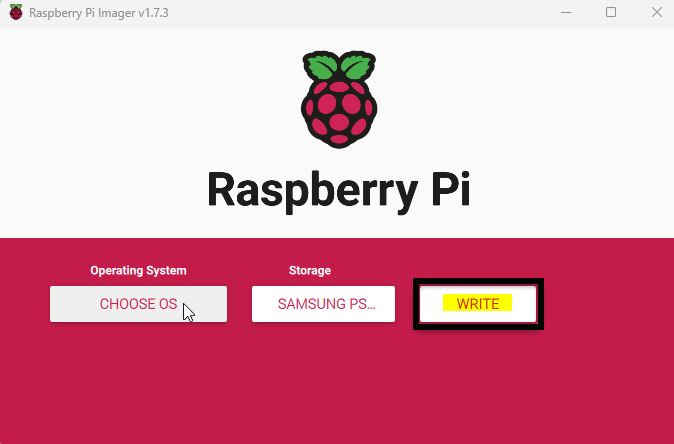Image resolution: width=674 pixels, height=444 pixels.
Task: Click the SAMSUNG PS... storage button
Action: (323, 304)
